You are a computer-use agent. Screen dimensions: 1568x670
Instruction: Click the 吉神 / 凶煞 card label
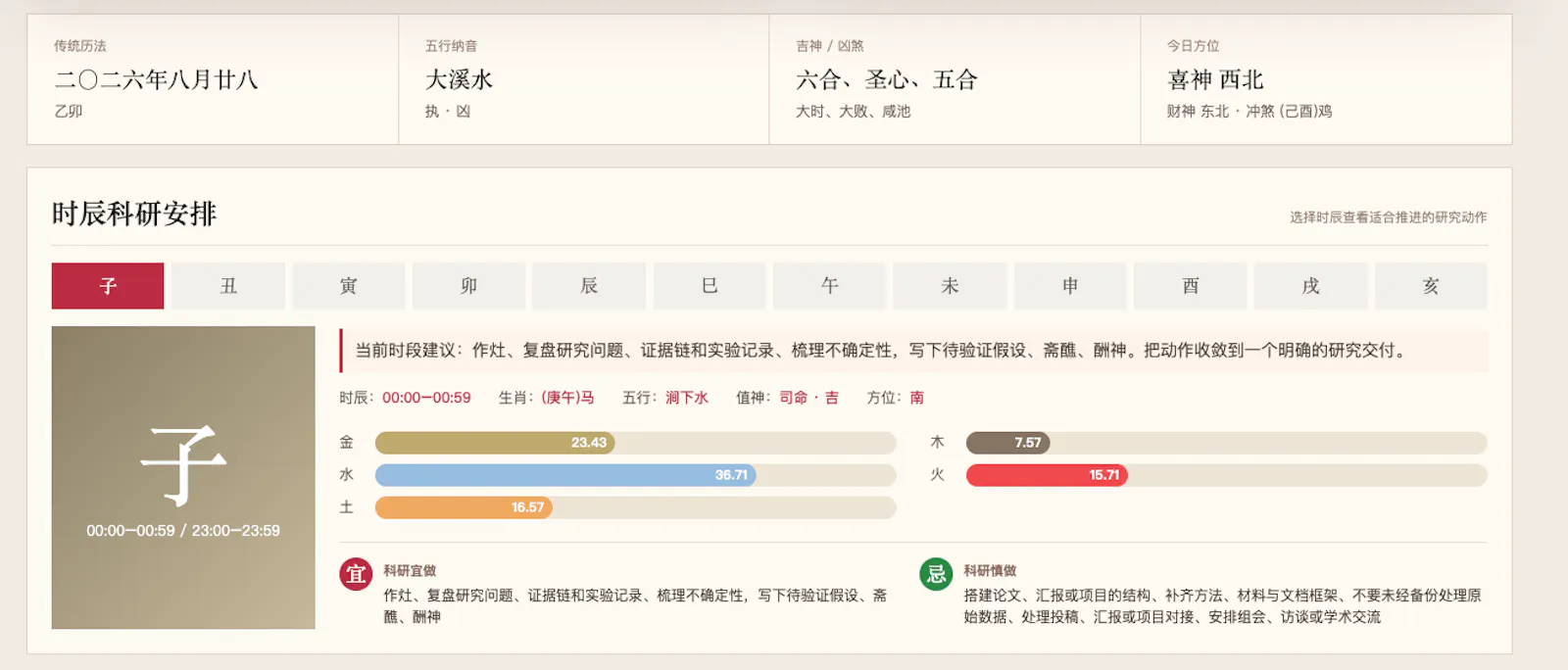[x=830, y=46]
